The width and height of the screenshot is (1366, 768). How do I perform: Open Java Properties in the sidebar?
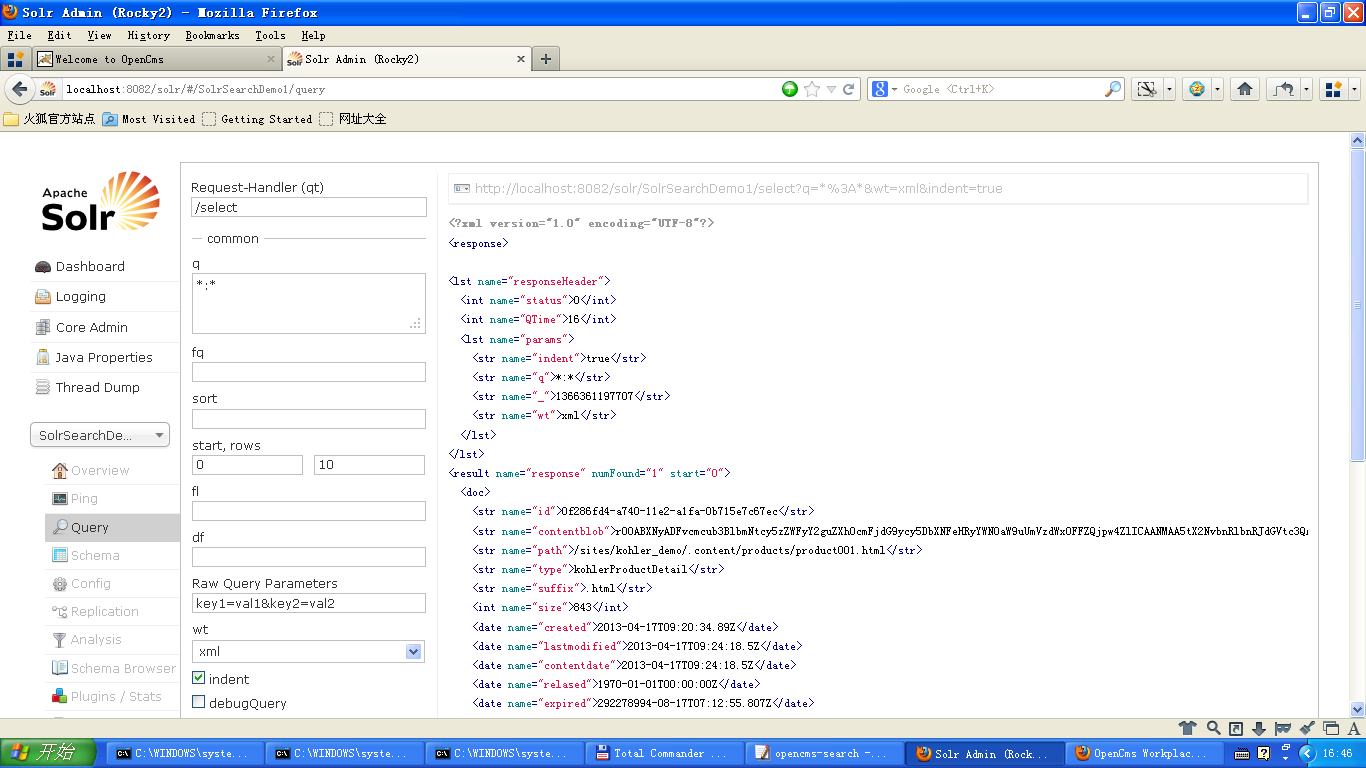(104, 357)
